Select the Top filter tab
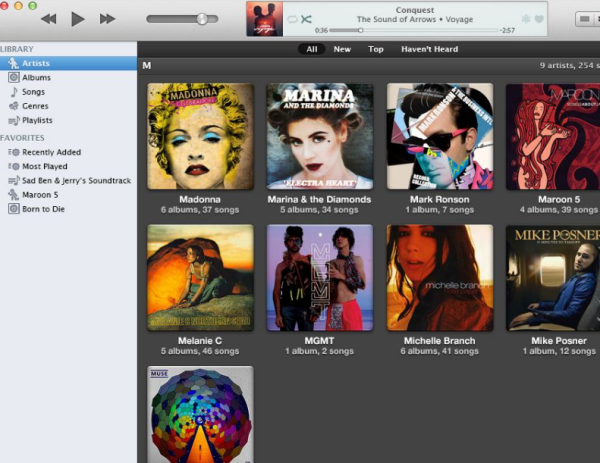Screen dimensions: 600x463 tap(376, 49)
